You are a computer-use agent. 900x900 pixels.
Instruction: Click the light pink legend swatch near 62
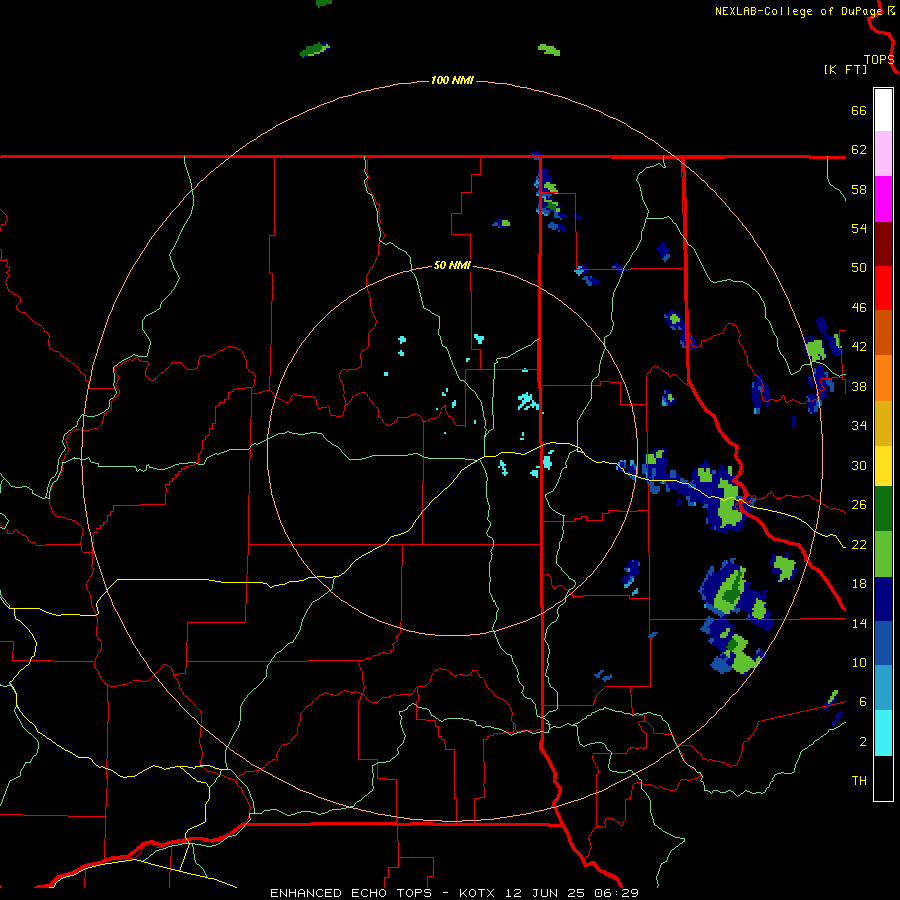(883, 153)
